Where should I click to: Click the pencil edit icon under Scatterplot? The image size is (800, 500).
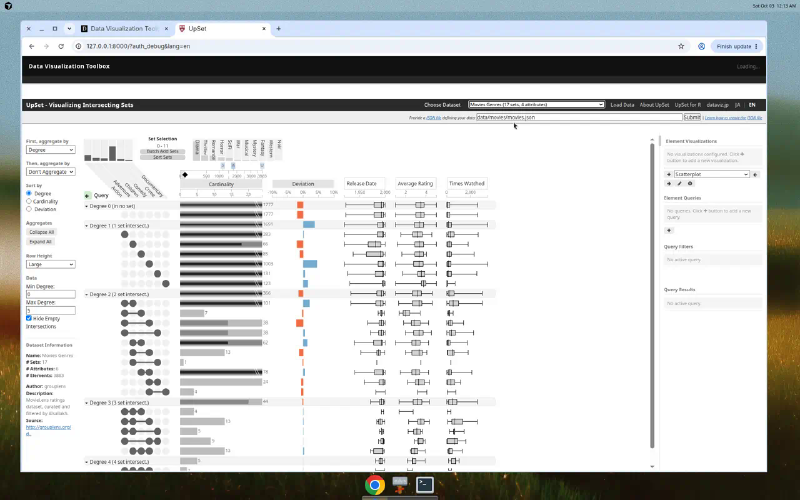click(x=679, y=183)
